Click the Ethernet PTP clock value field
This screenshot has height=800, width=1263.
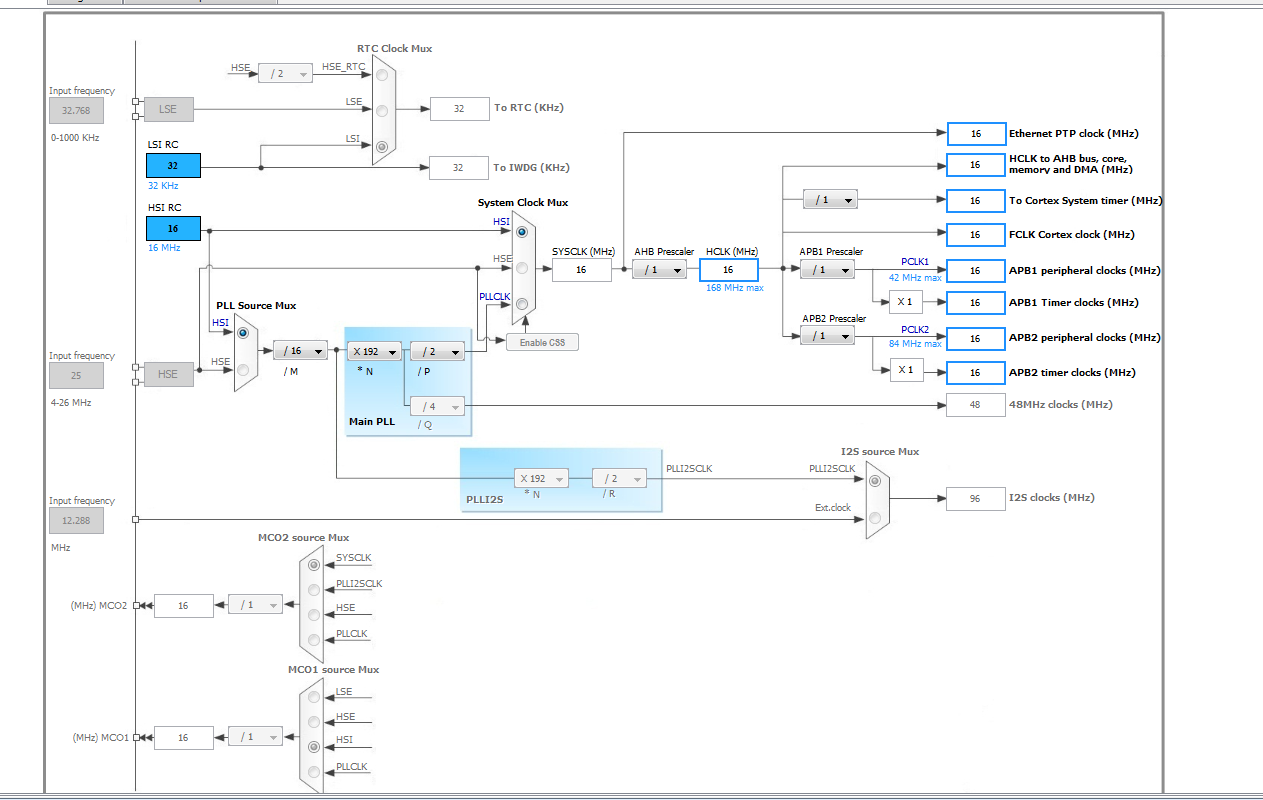click(x=976, y=133)
